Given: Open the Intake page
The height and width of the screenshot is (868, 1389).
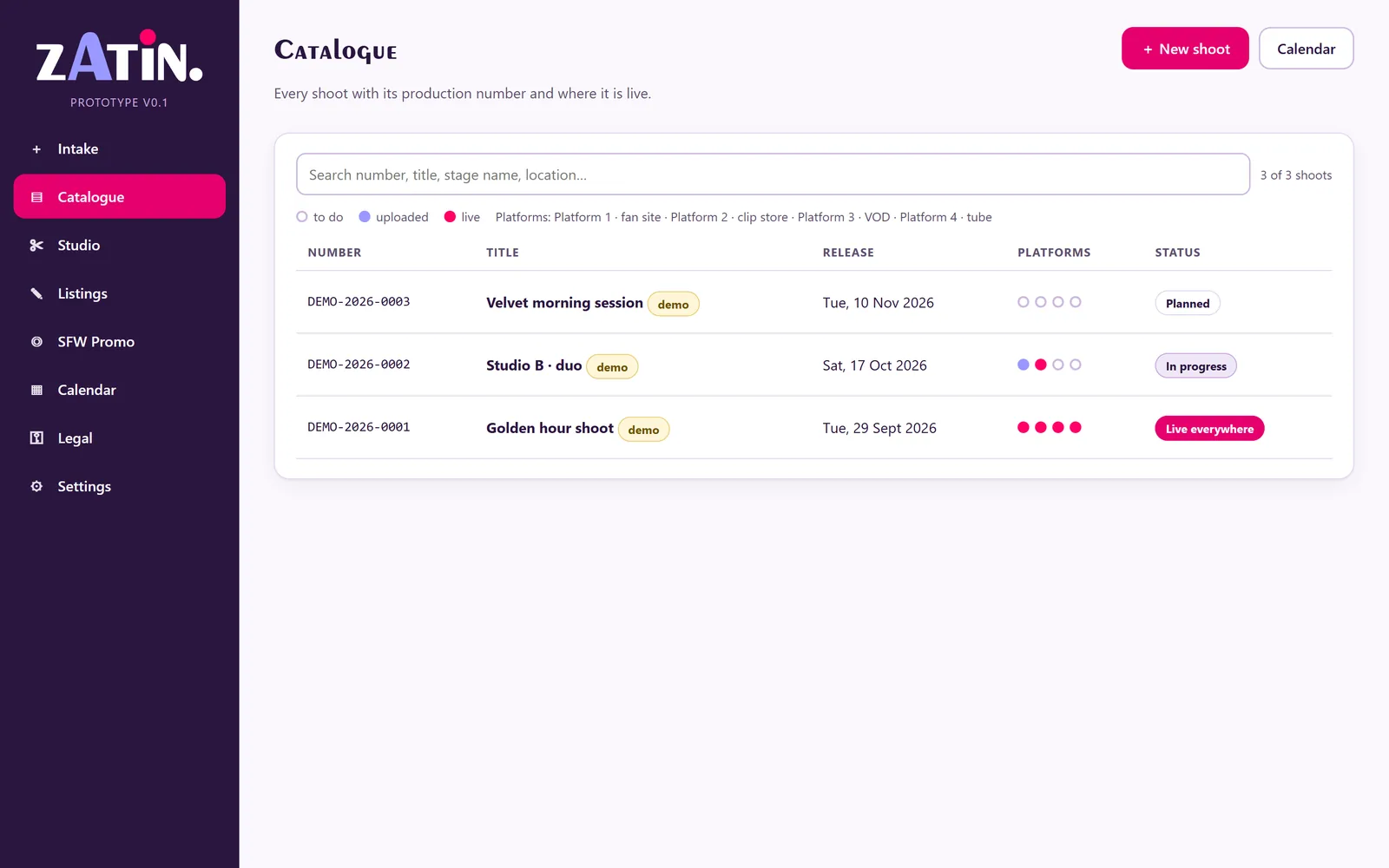Looking at the screenshot, I should [120, 149].
